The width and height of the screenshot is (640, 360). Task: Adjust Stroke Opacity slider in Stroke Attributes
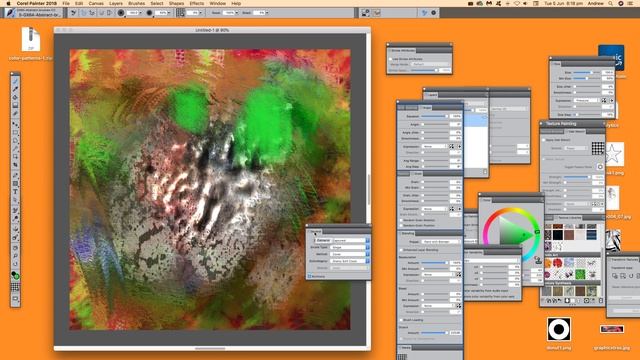pyautogui.click(x=424, y=70)
